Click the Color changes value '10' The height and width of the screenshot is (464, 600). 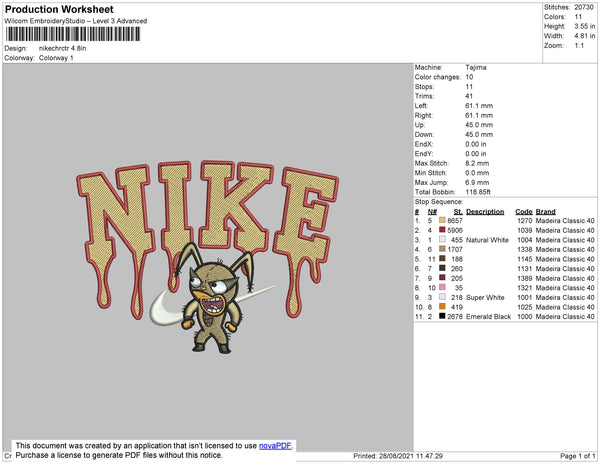(x=469, y=77)
